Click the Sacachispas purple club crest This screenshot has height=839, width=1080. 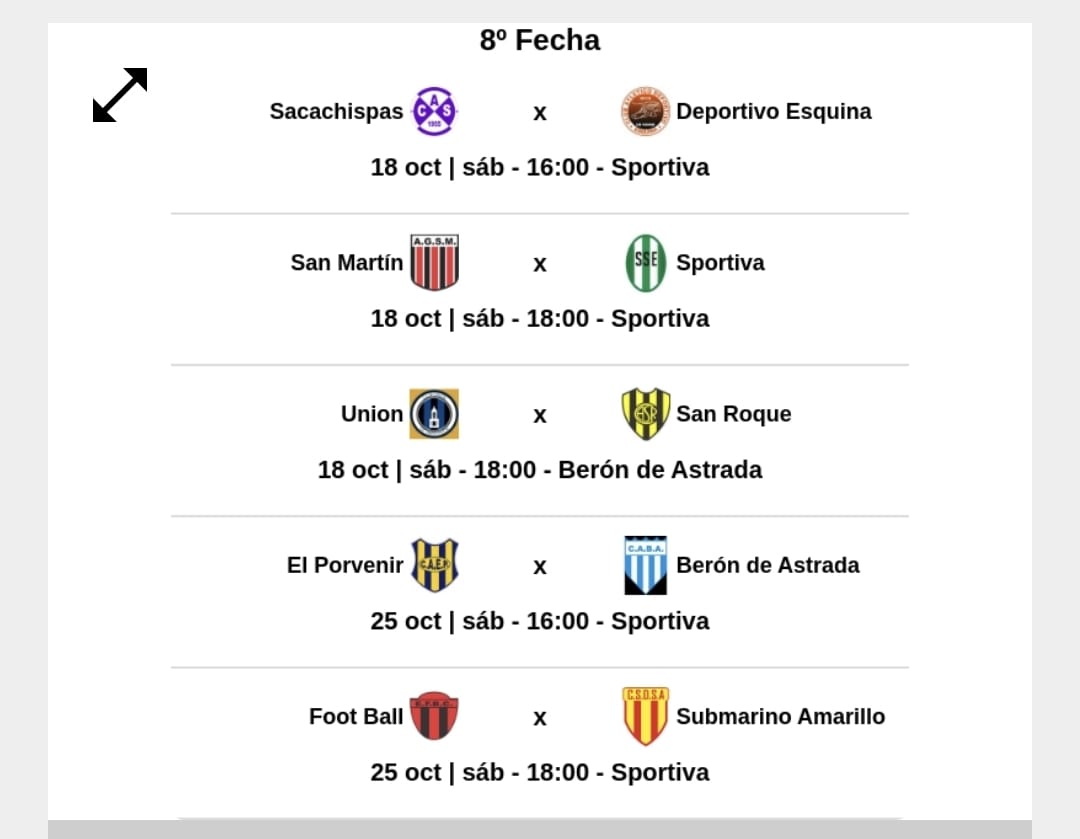tap(434, 111)
